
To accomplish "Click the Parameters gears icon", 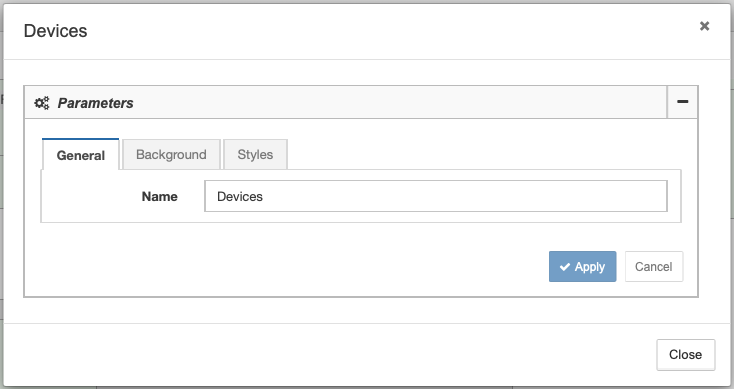I will coord(42,103).
